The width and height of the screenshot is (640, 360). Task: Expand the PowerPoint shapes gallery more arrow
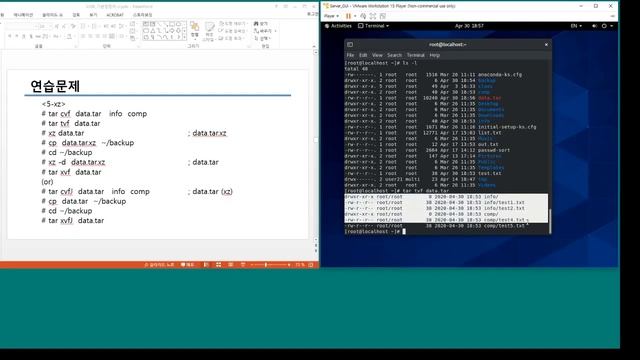pos(185,38)
